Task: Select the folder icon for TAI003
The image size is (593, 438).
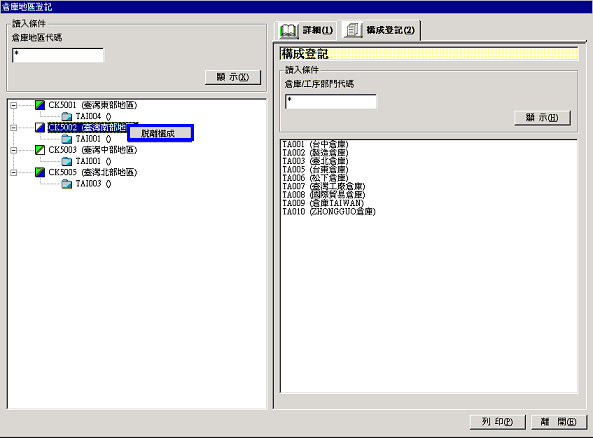Action: (67, 184)
